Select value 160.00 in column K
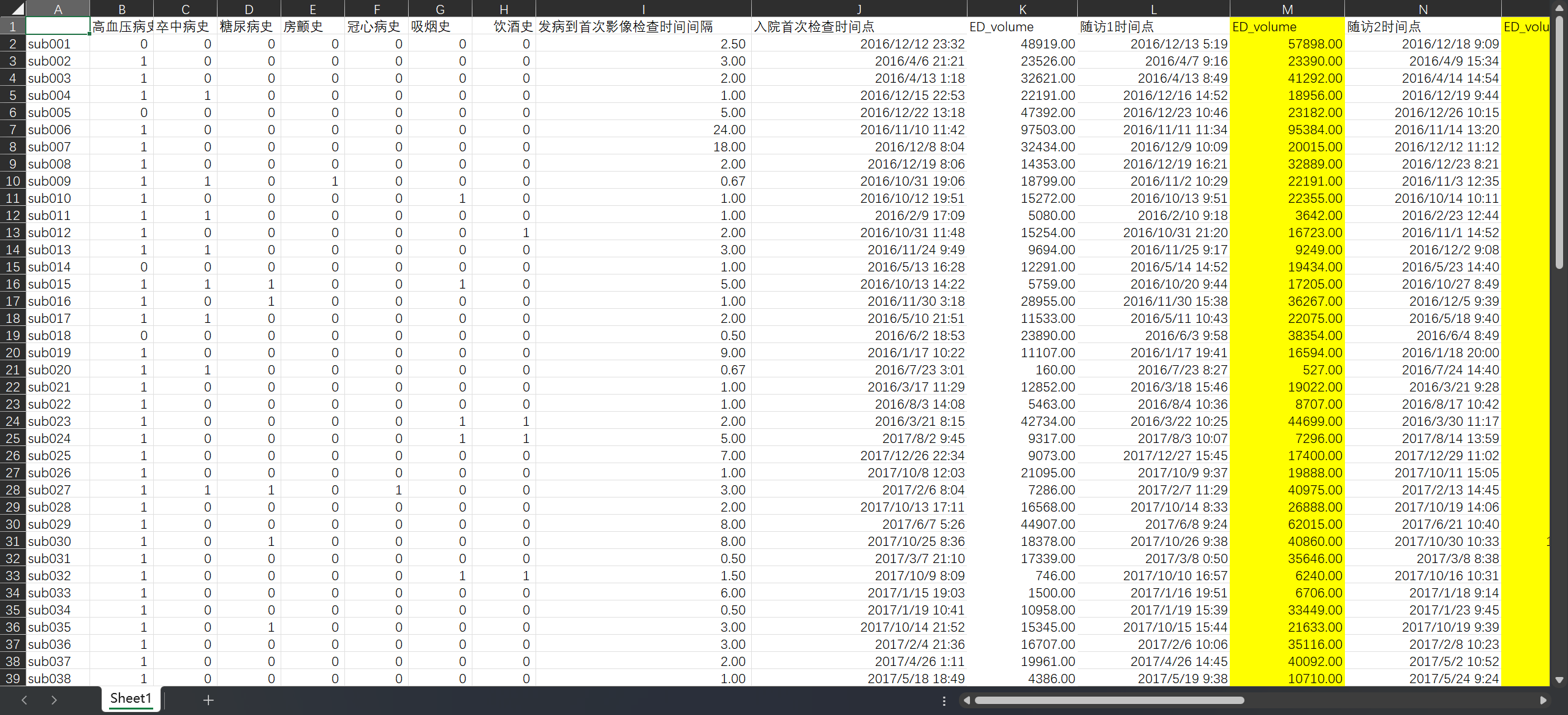 point(1022,369)
